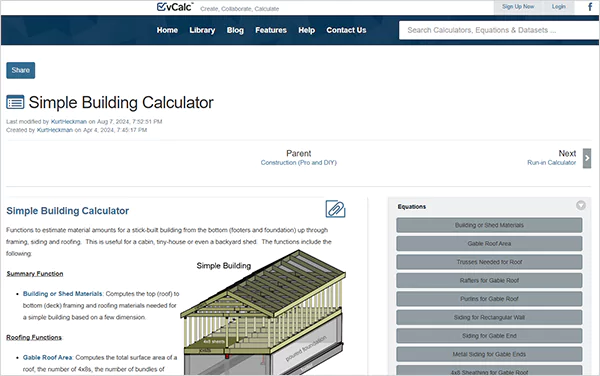Click the Share button

[x=21, y=70]
